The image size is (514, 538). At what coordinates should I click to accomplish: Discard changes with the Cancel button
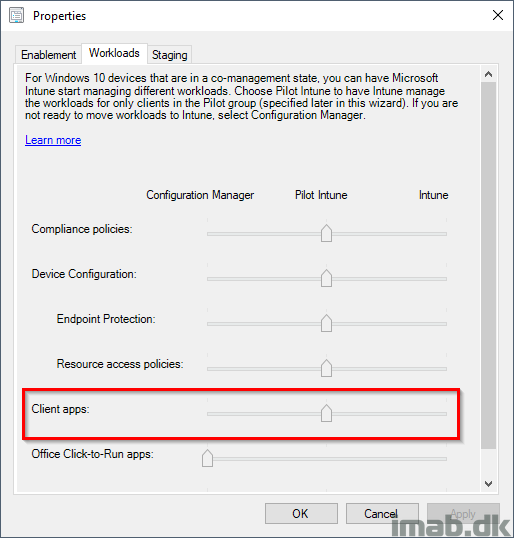coord(382,514)
